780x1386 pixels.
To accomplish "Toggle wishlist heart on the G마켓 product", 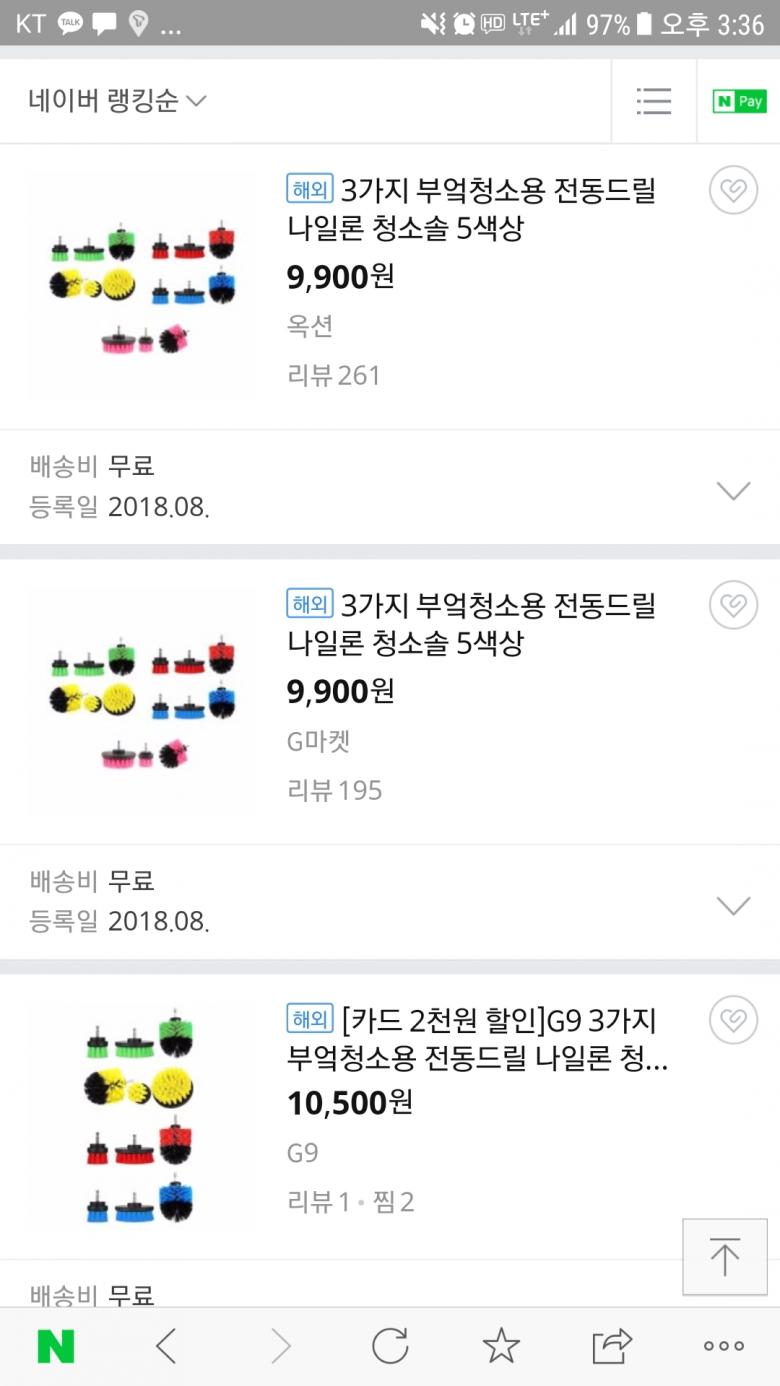I will pyautogui.click(x=733, y=605).
